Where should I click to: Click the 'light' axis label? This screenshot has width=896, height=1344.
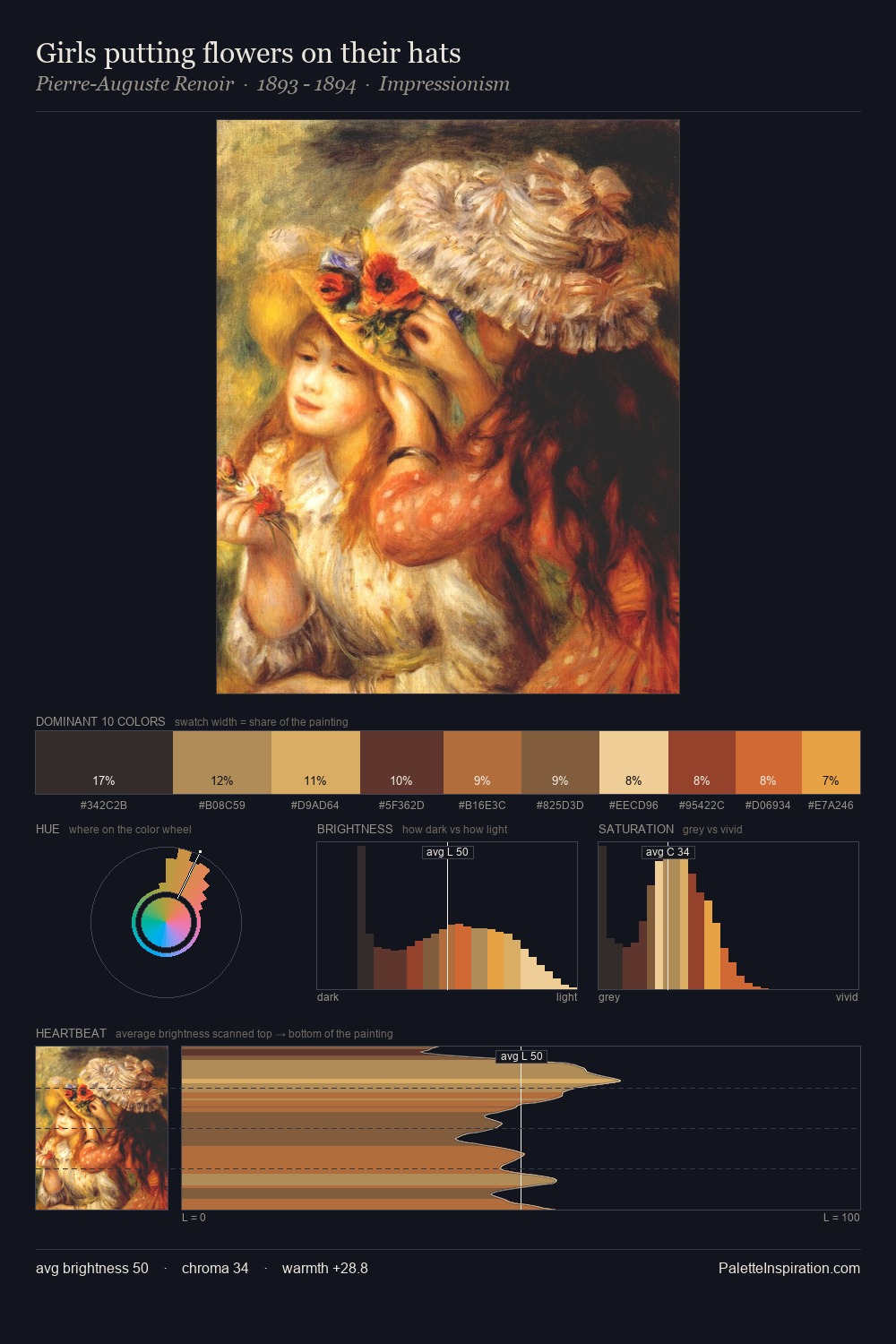point(567,997)
